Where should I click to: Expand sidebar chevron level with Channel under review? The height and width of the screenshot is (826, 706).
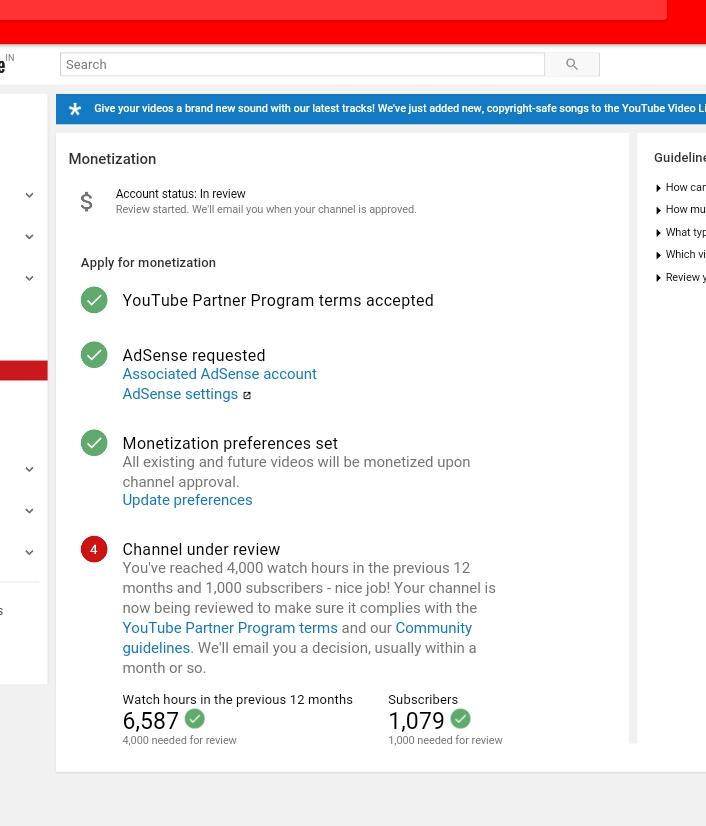[x=30, y=552]
